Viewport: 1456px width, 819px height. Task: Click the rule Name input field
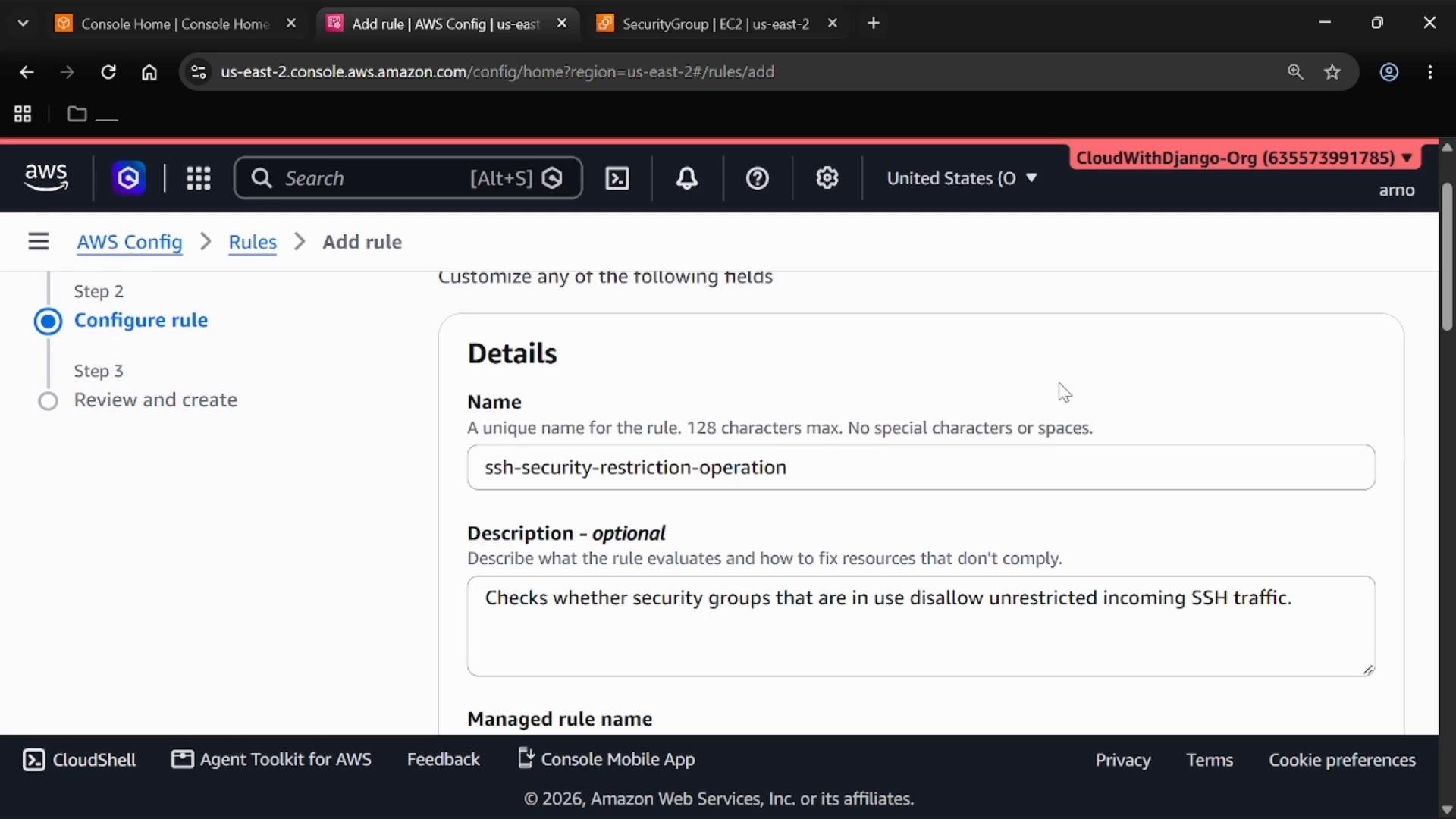(x=921, y=467)
